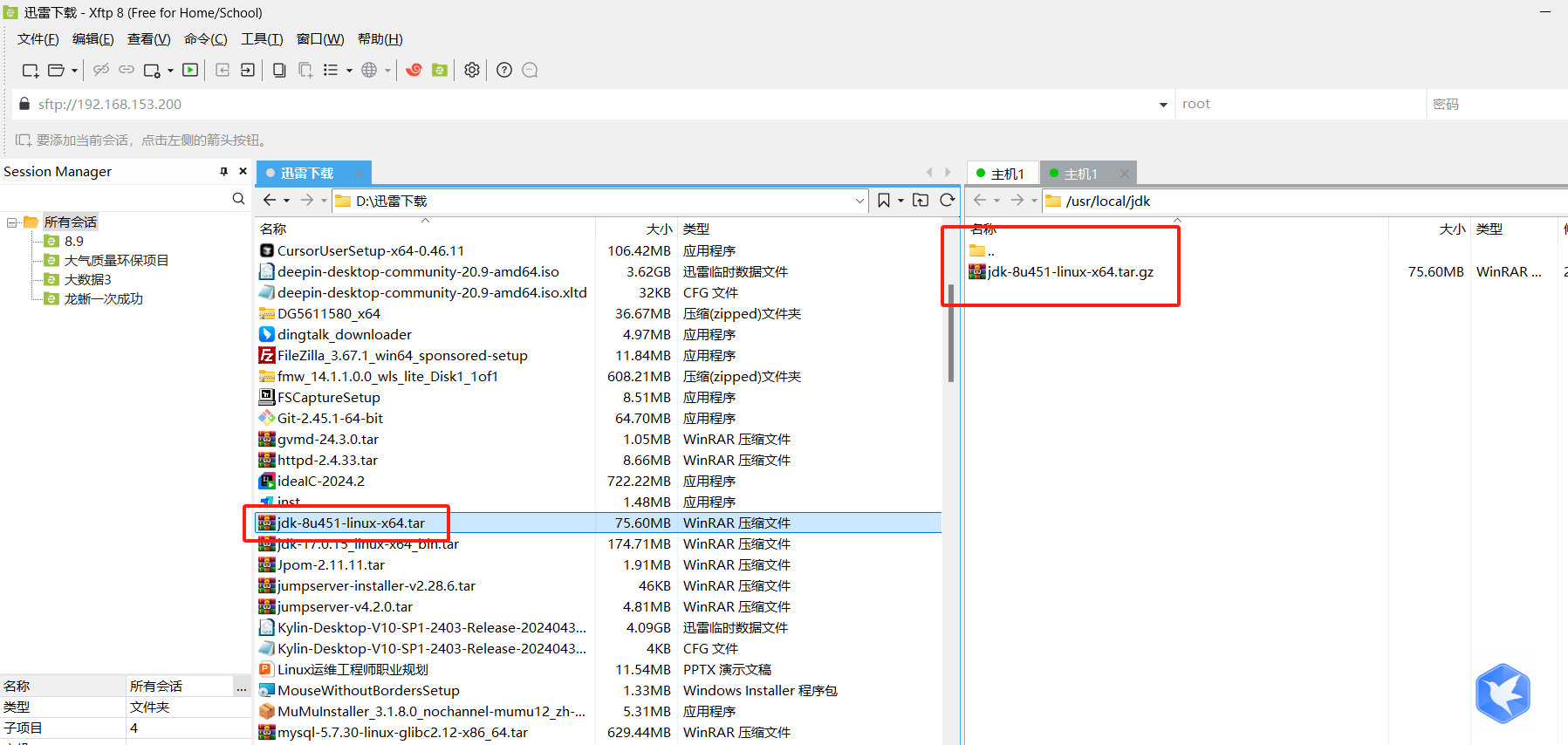Go back in the remote pane
This screenshot has height=745, width=1568.
[x=980, y=201]
